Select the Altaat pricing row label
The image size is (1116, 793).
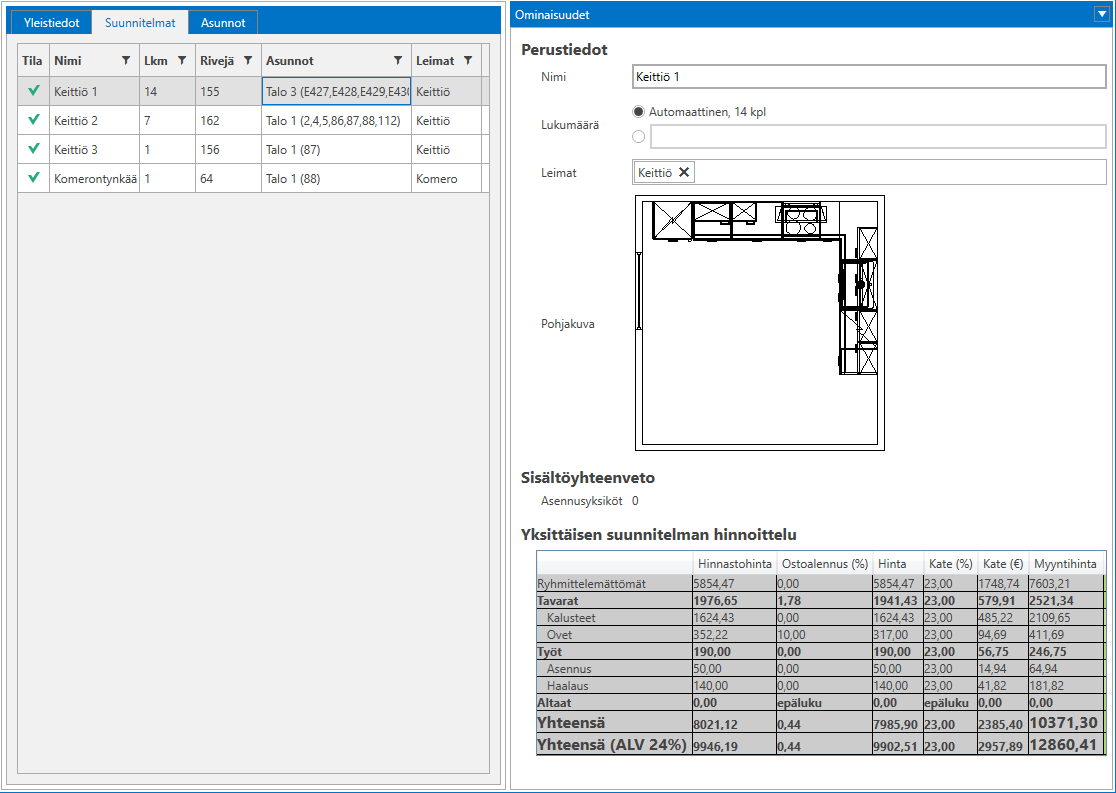pyautogui.click(x=554, y=703)
